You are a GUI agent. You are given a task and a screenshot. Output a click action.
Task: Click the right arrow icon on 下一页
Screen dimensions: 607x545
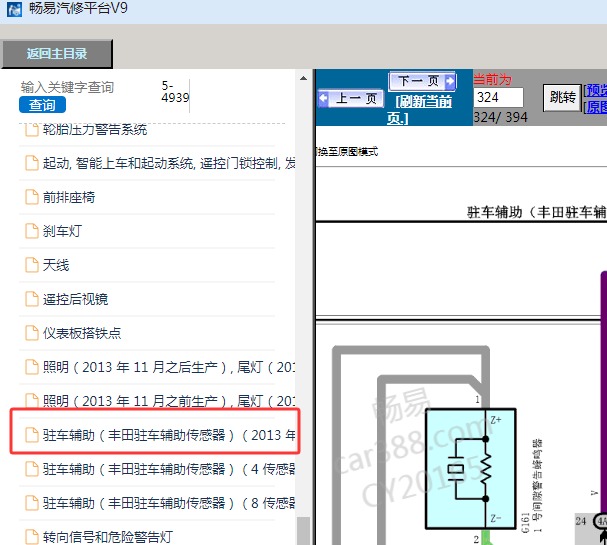[x=450, y=81]
